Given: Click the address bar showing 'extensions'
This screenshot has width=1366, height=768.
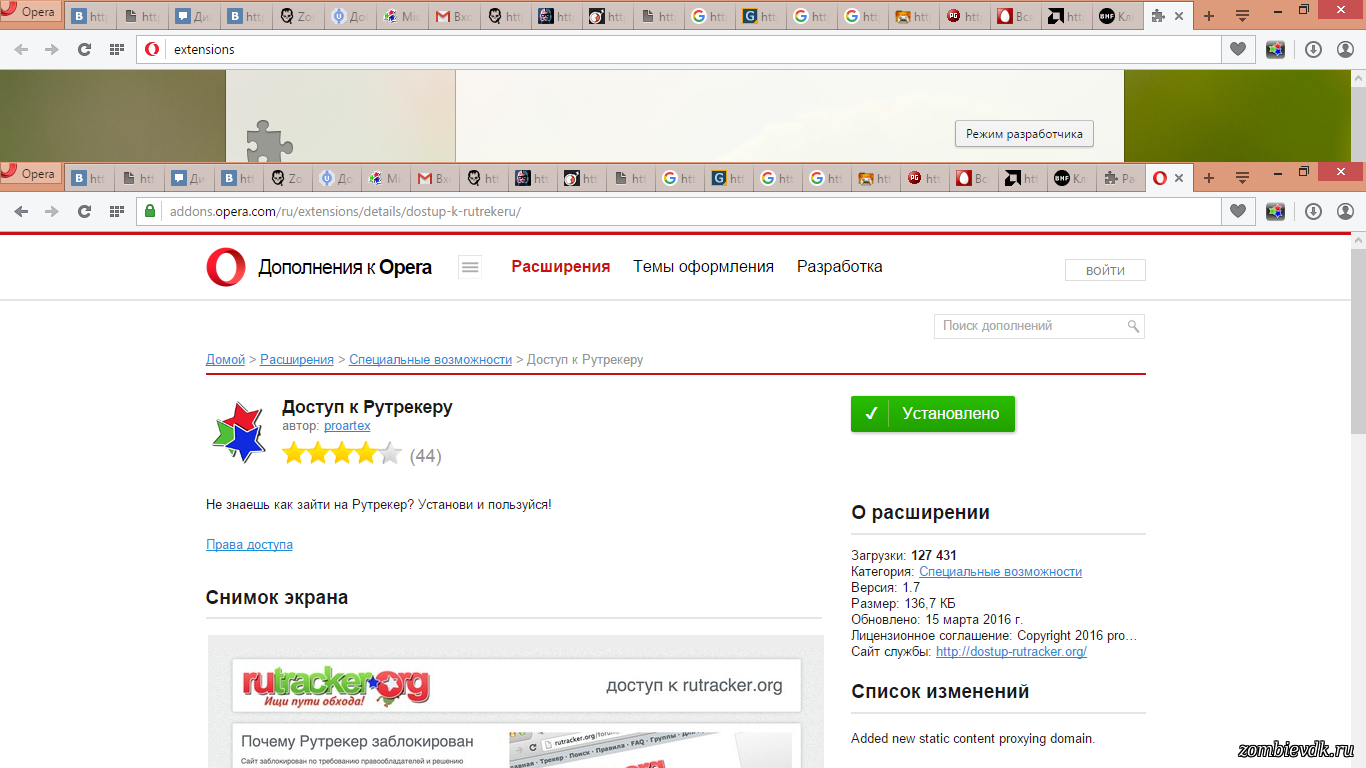Looking at the screenshot, I should (679, 49).
